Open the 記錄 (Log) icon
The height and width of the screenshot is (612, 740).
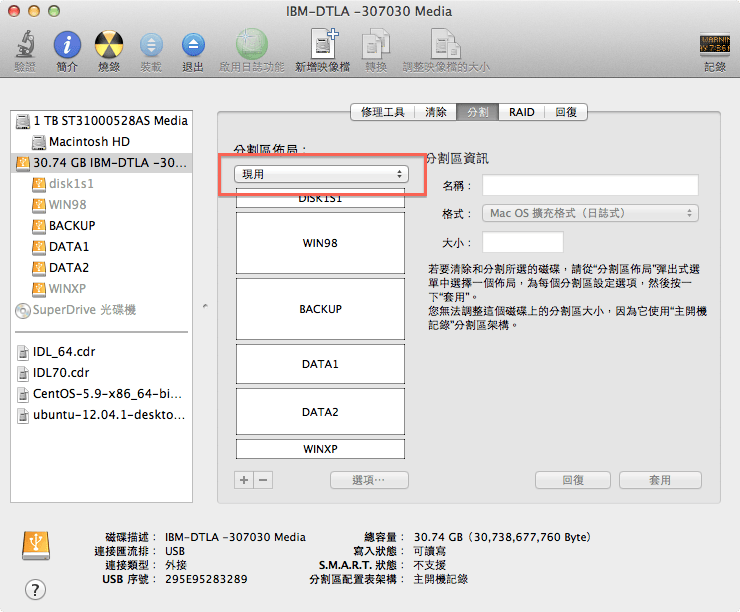tap(714, 45)
